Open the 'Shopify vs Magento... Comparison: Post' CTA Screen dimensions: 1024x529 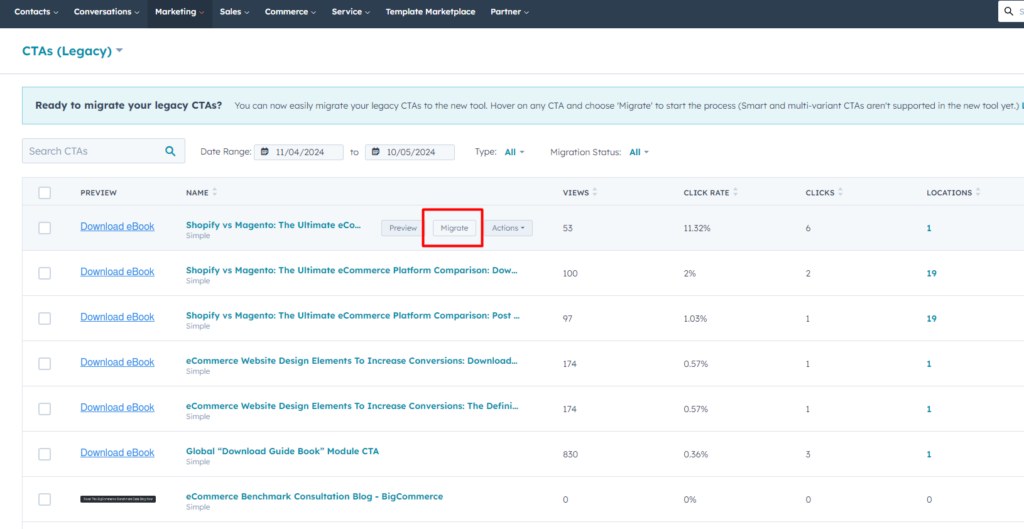pyautogui.click(x=353, y=315)
